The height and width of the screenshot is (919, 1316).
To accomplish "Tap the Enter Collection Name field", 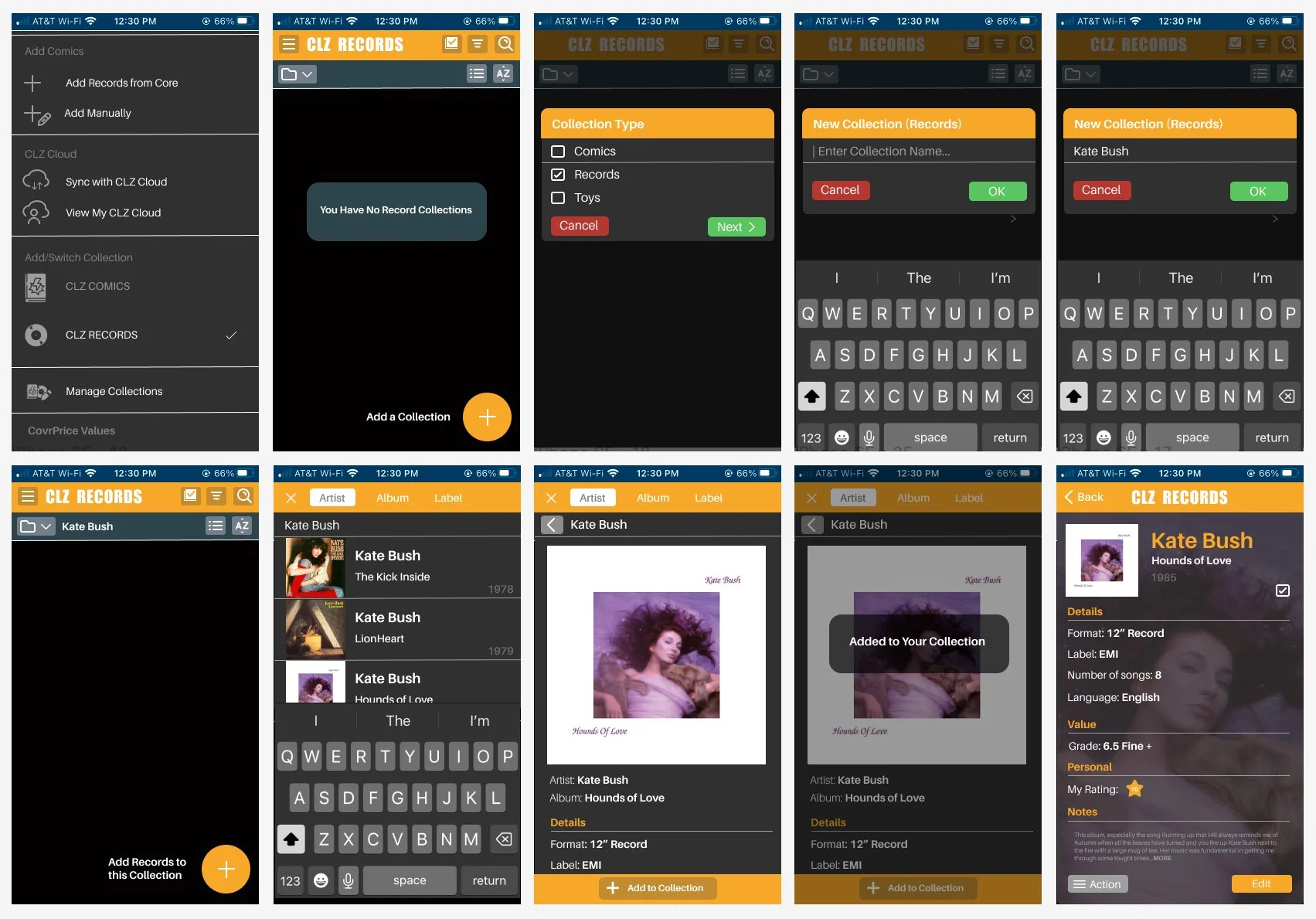I will pos(919,151).
